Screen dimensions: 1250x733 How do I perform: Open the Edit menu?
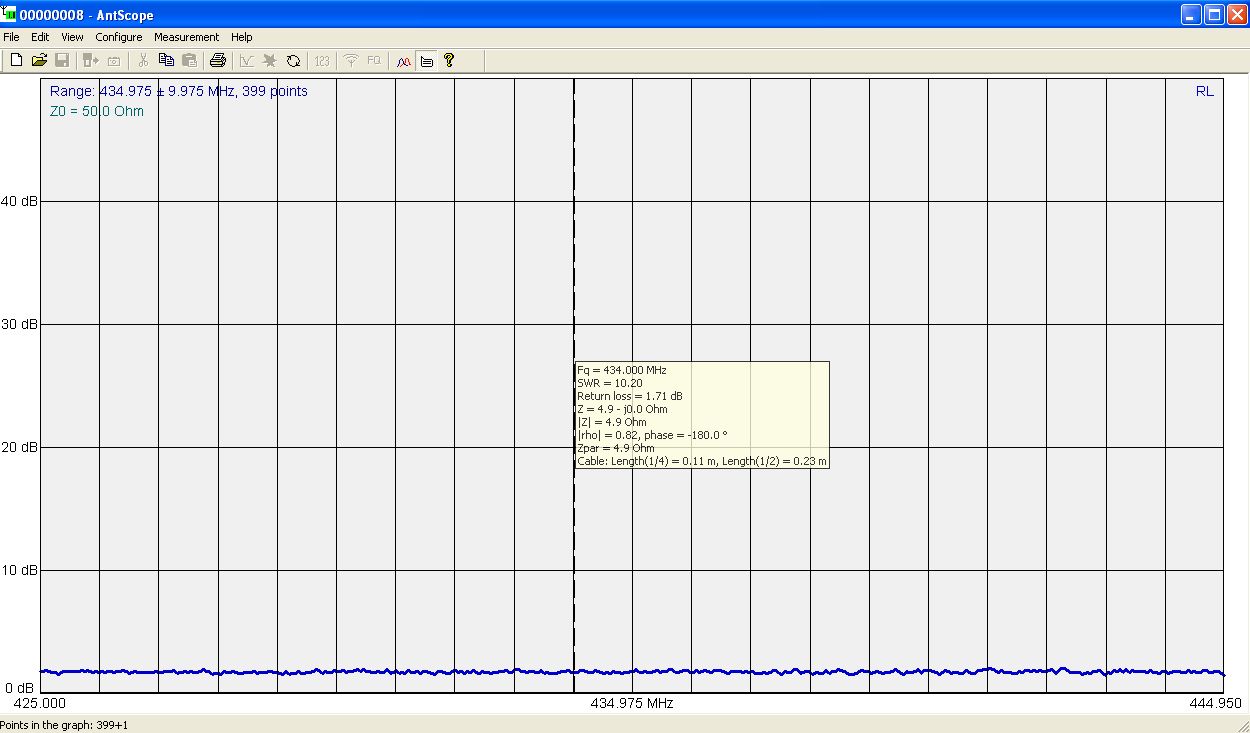(x=40, y=37)
